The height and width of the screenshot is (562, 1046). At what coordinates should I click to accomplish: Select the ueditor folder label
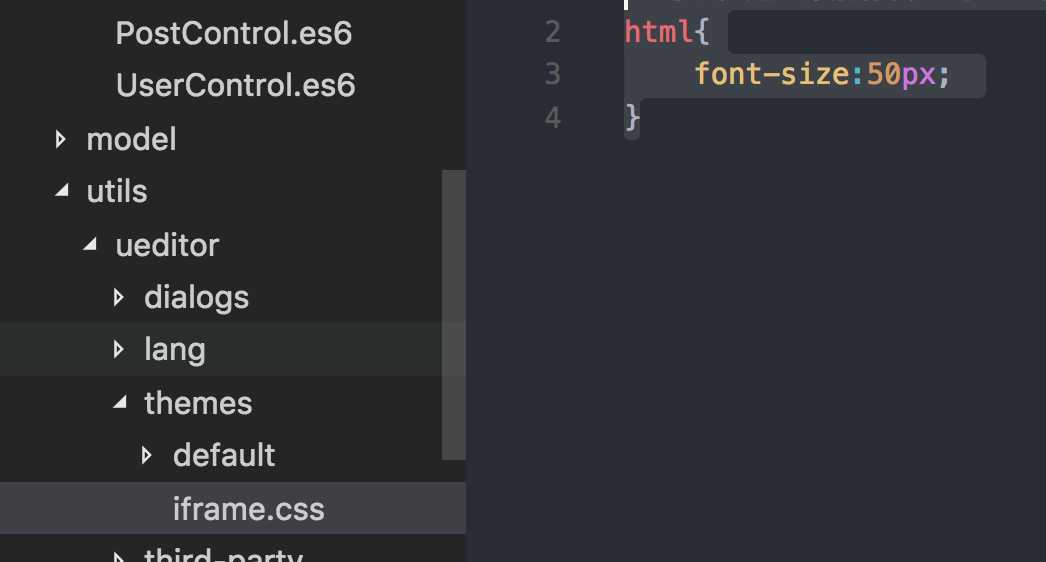click(x=167, y=245)
